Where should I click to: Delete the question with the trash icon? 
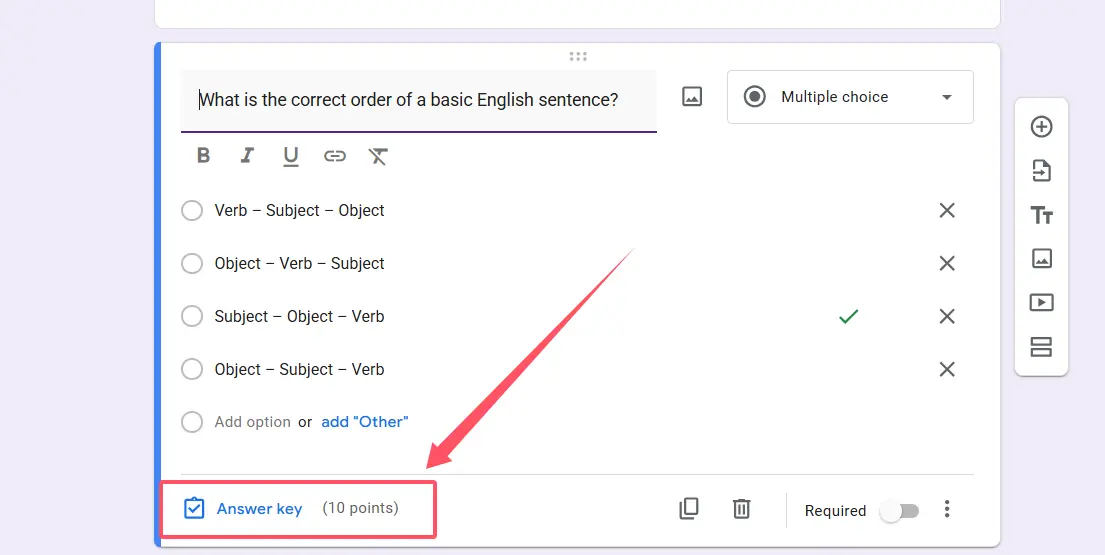tap(741, 509)
